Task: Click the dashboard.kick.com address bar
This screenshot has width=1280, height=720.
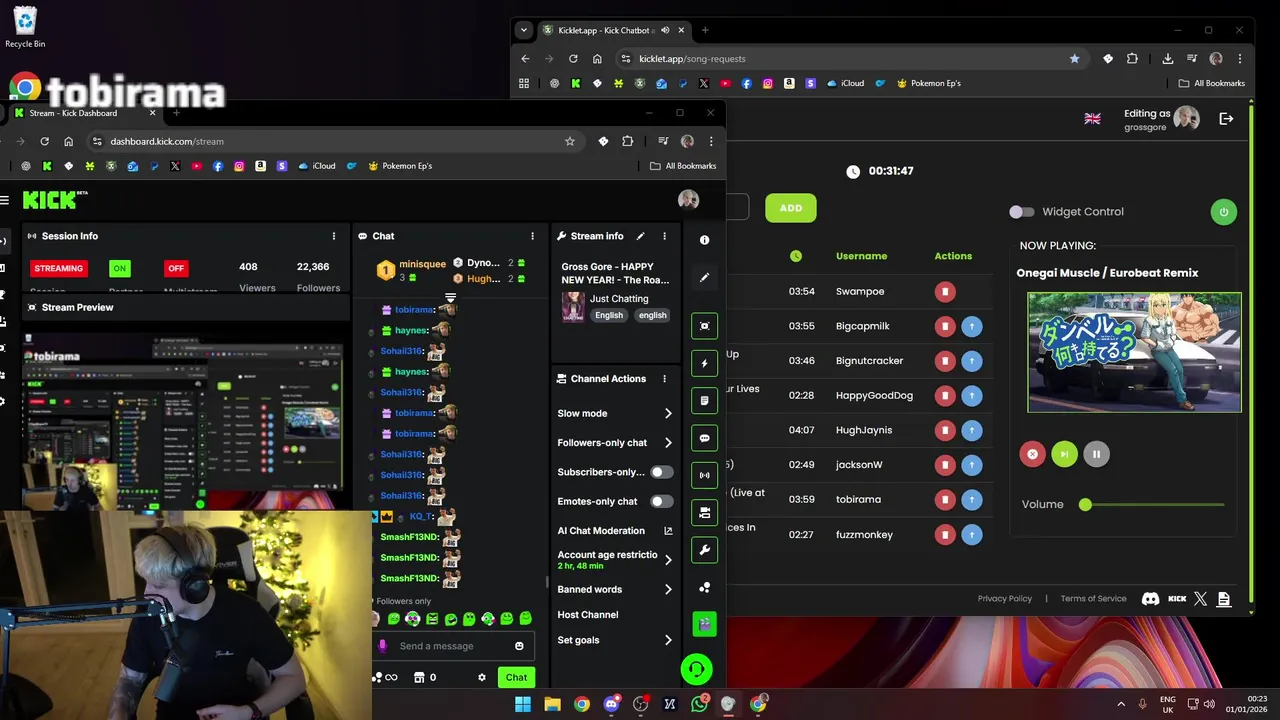Action: click(x=334, y=141)
